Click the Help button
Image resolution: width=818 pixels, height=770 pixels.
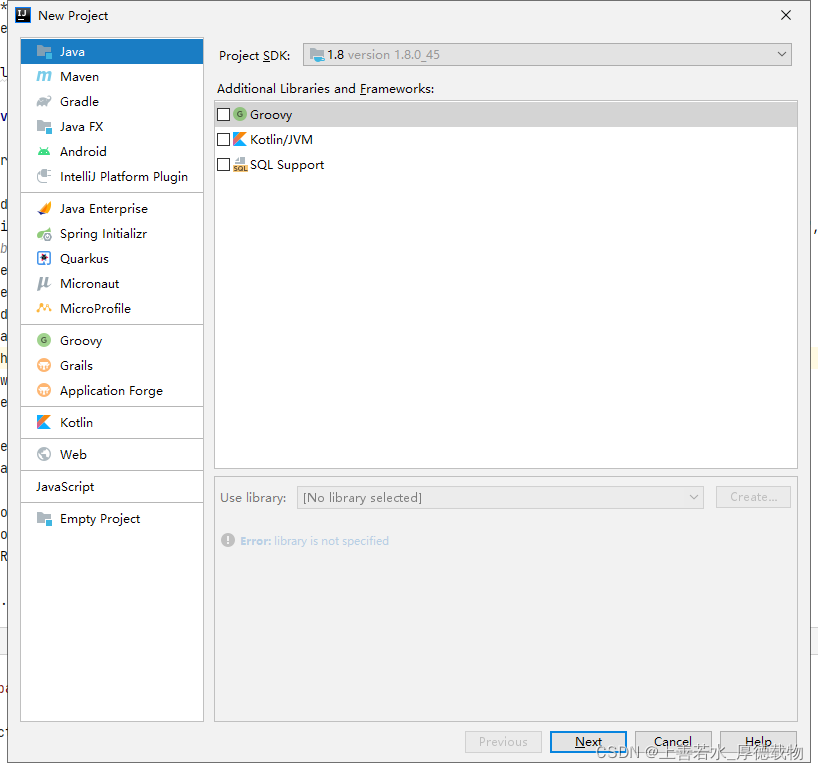coord(758,742)
